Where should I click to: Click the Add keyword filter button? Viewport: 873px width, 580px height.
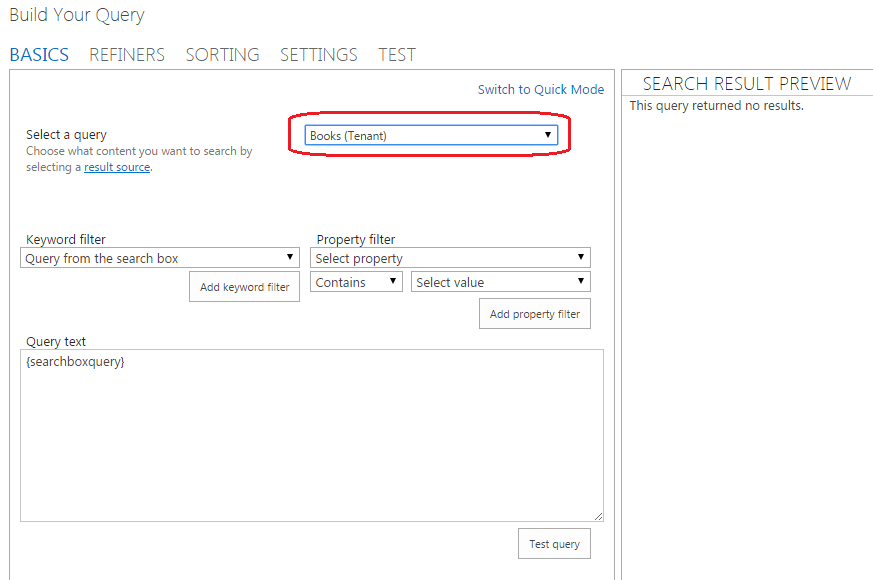click(x=244, y=287)
